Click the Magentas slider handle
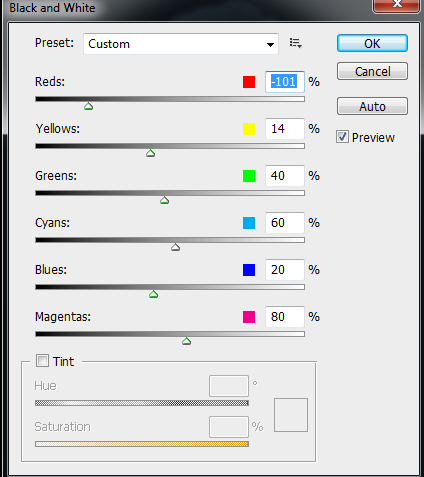The height and width of the screenshot is (477, 424). (186, 341)
